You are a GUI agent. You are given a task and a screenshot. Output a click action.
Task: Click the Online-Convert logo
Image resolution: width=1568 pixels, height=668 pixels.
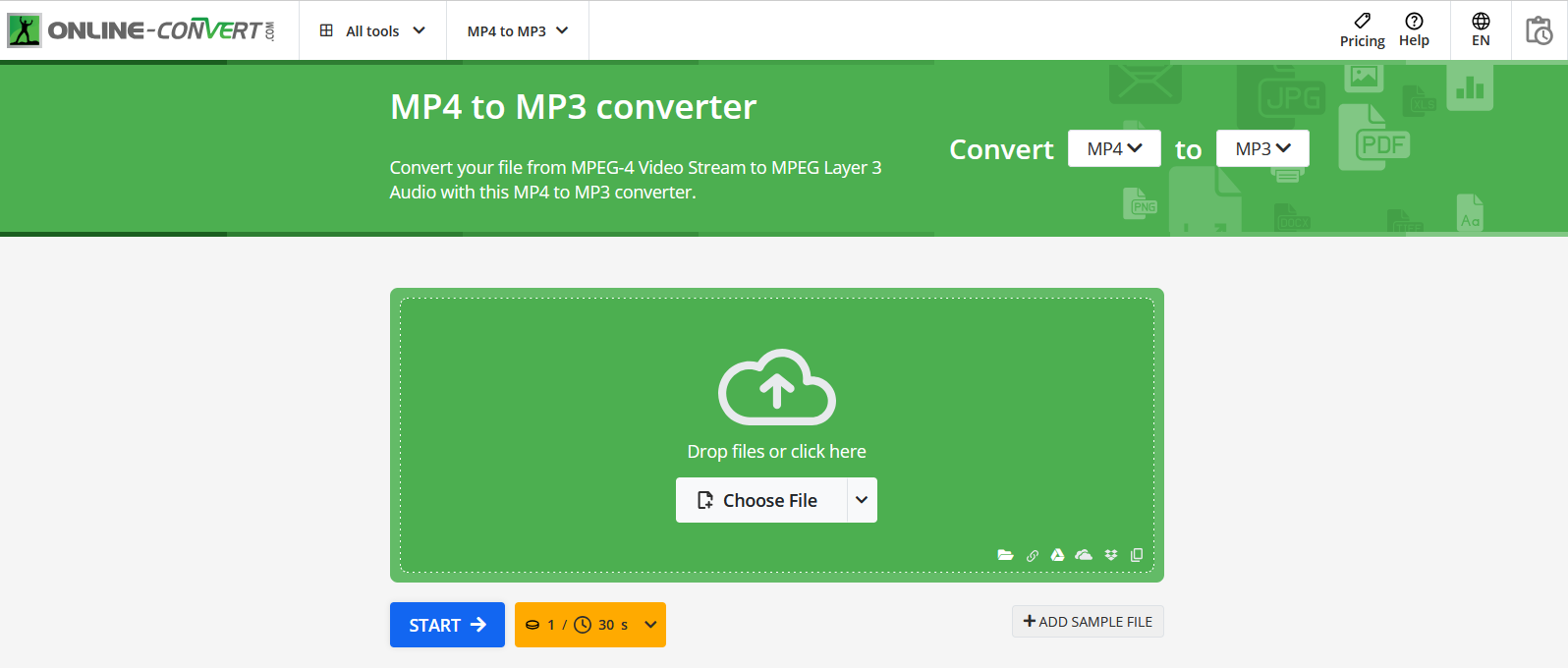(141, 30)
